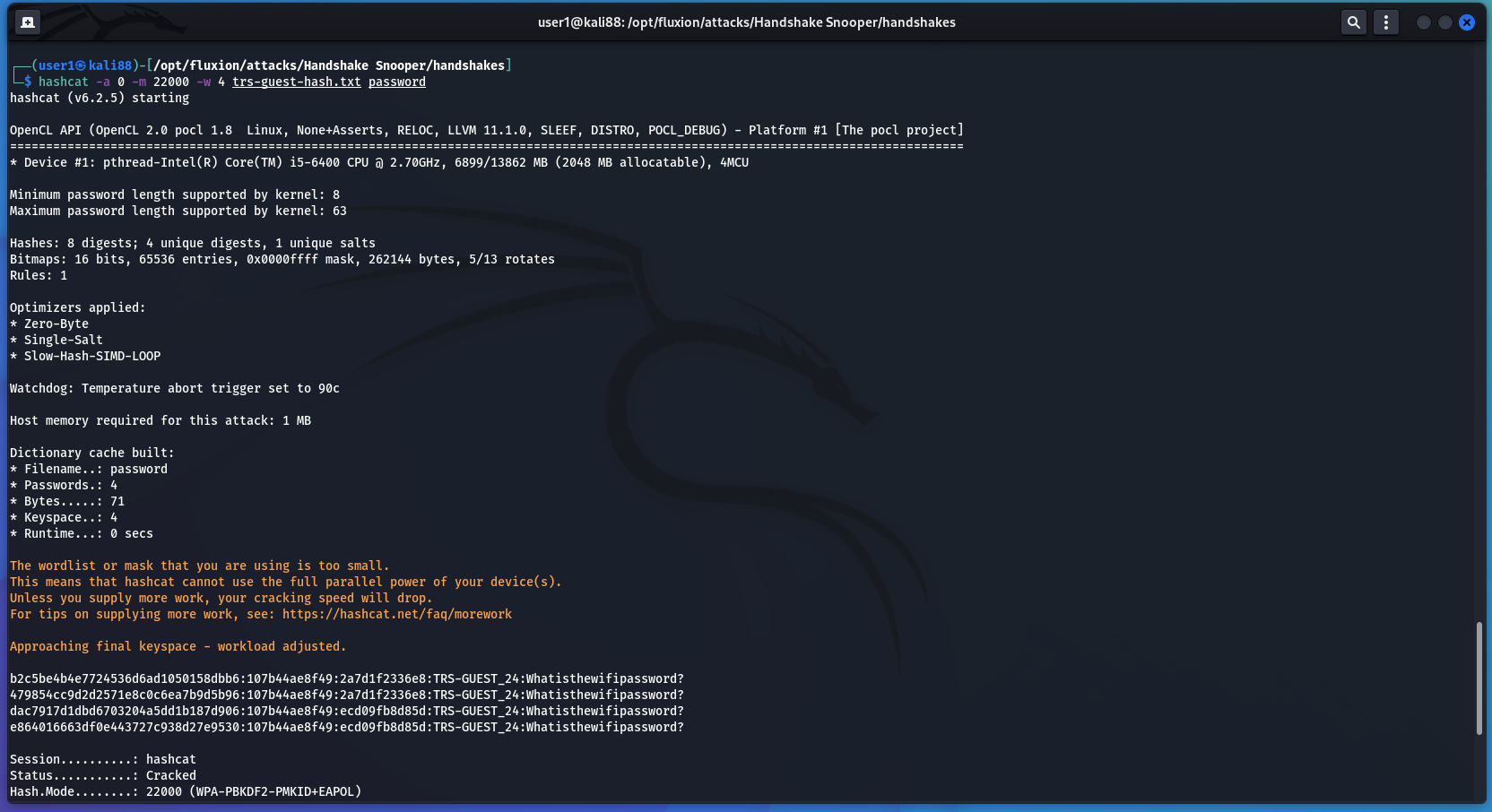Click the 'Maximum password length supported' line
This screenshot has width=1492, height=812.
tap(178, 211)
